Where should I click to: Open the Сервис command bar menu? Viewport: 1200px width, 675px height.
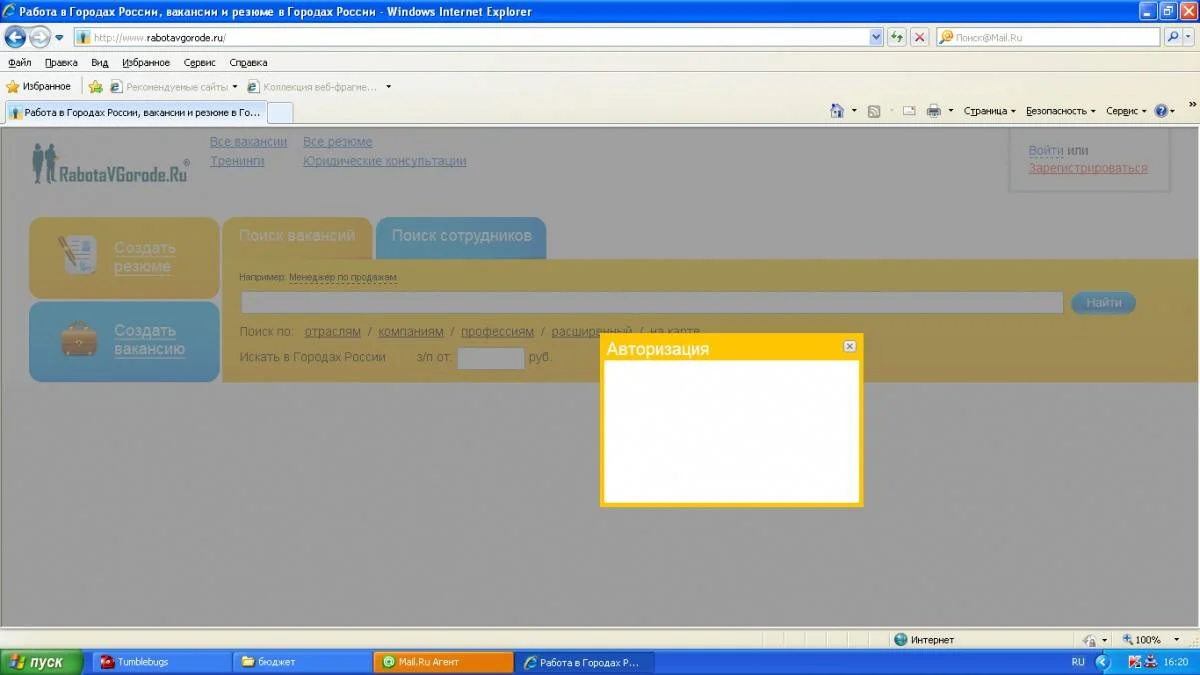(x=1126, y=111)
